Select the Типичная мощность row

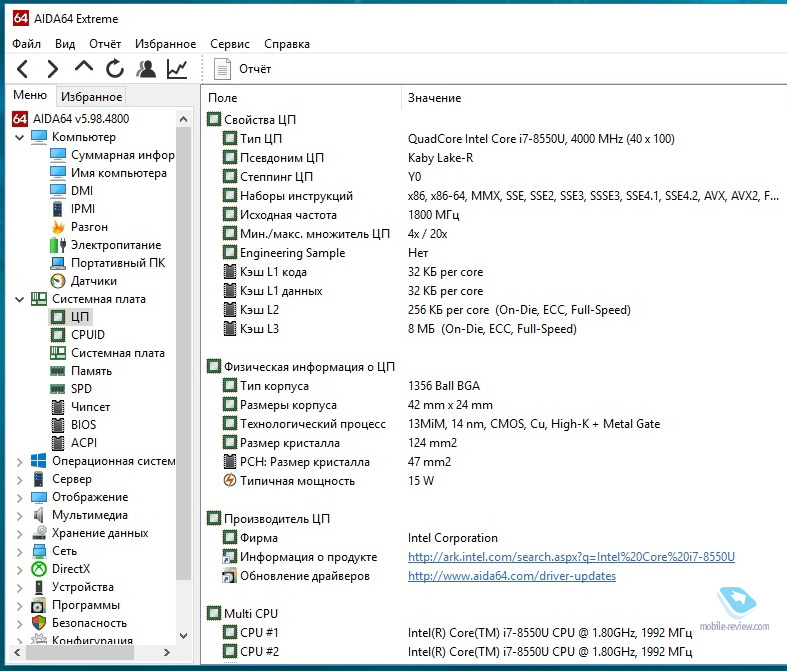tap(494, 481)
